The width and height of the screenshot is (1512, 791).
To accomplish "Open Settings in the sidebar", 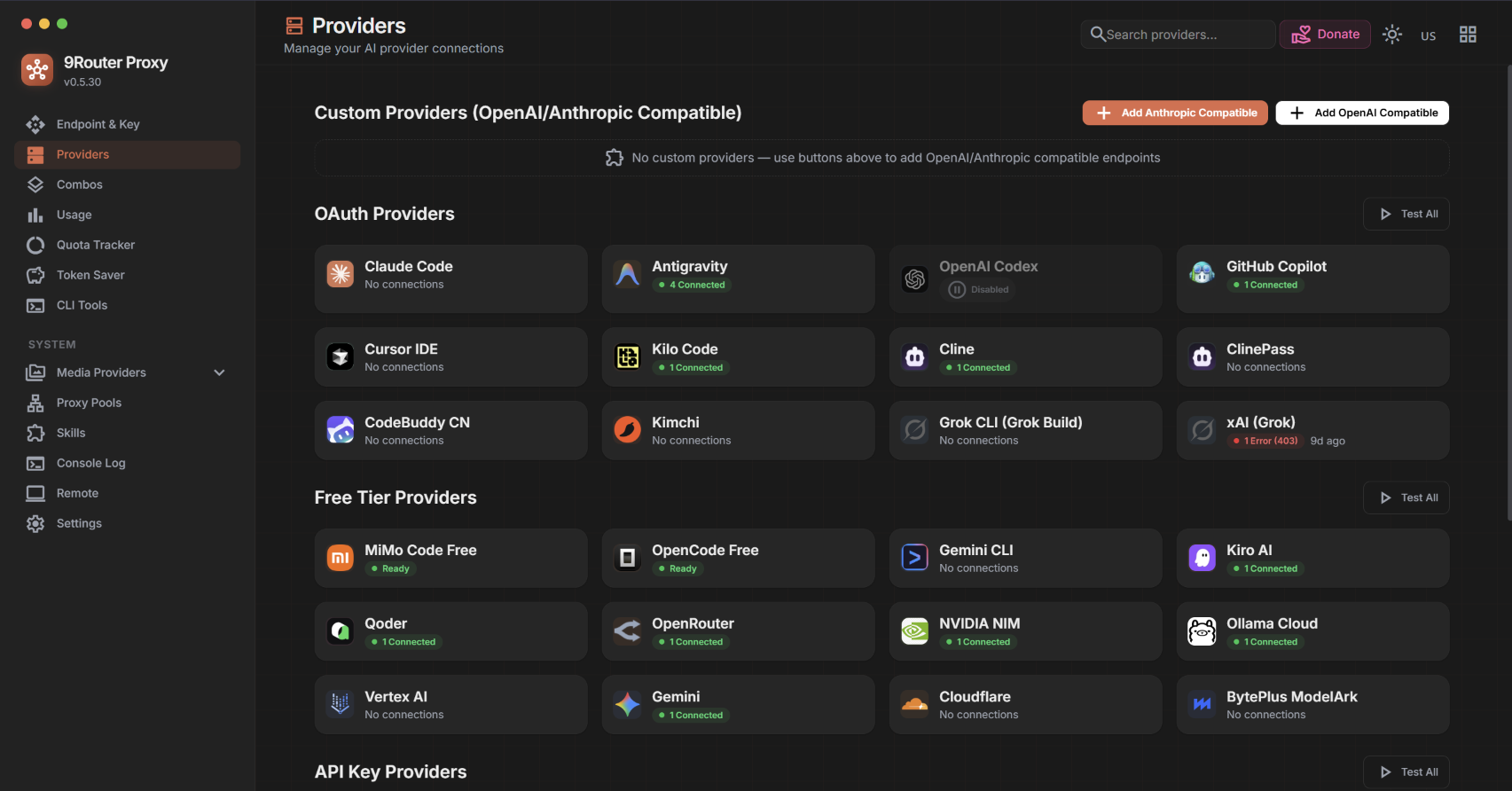I will [x=128, y=523].
